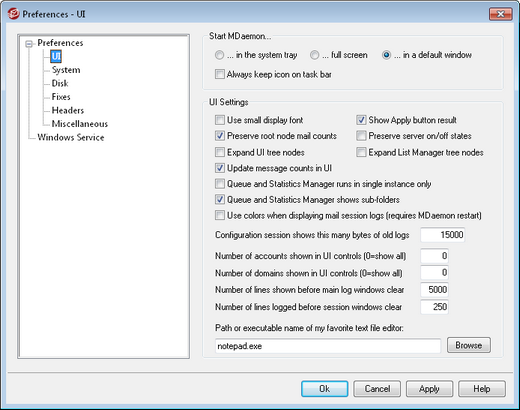Click the text editor path field
The width and height of the screenshot is (520, 410).
(x=328, y=346)
